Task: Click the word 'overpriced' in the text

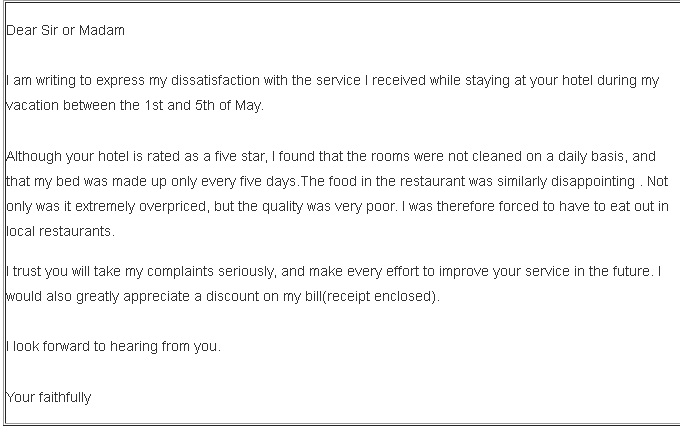Action: (174, 207)
